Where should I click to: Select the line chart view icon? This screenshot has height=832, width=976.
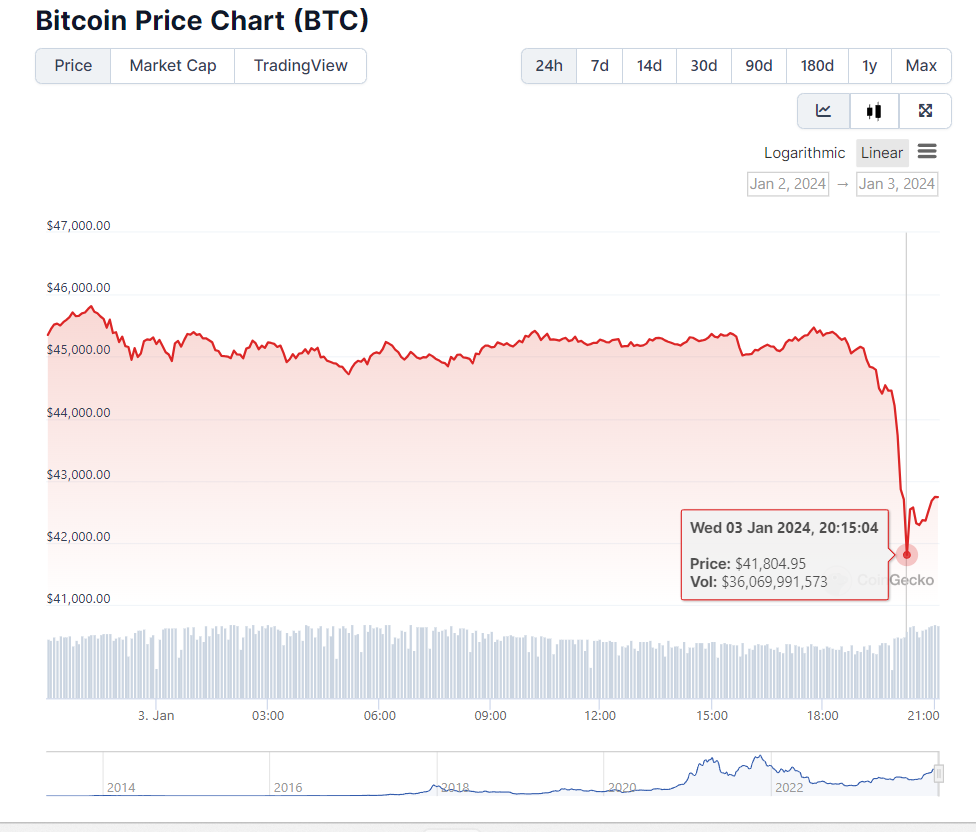point(823,111)
